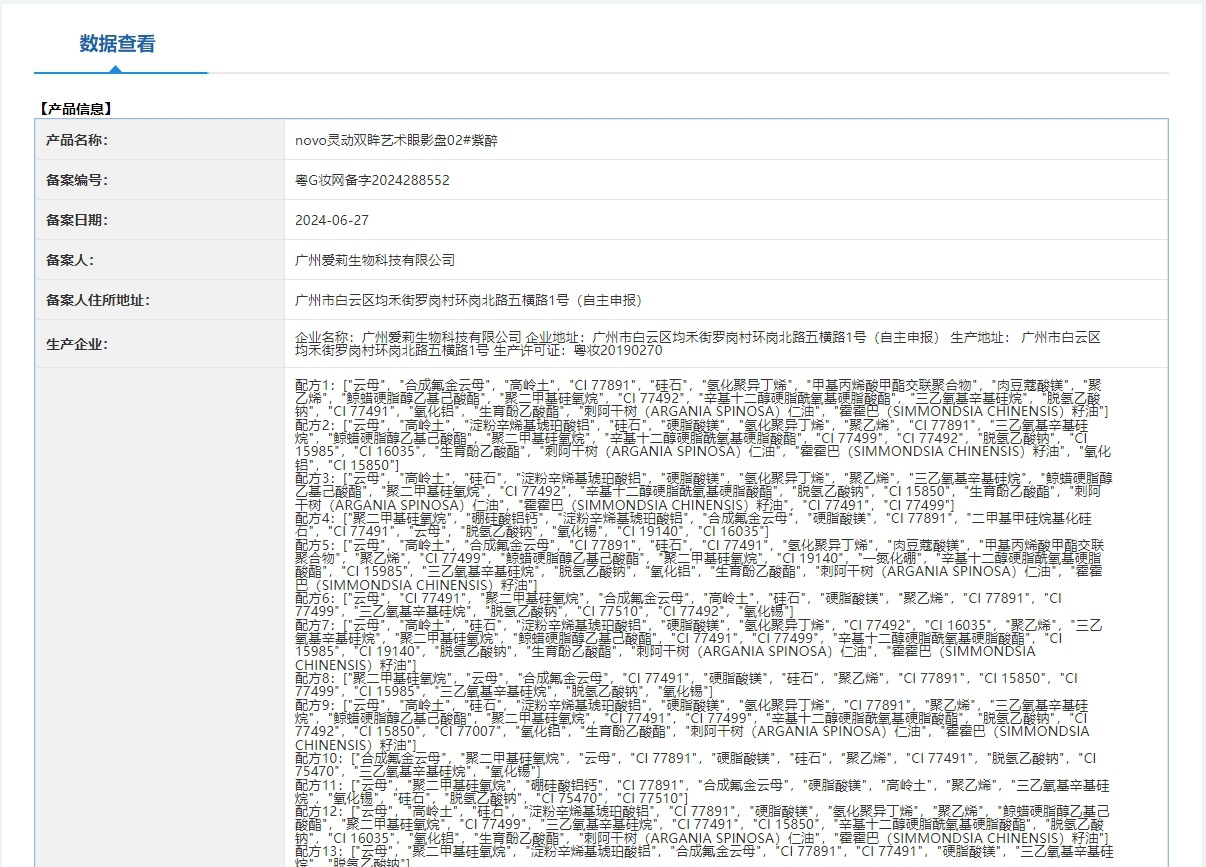Image resolution: width=1206 pixels, height=867 pixels.
Task: Click the 配方13 ingredient list
Action: click(702, 856)
